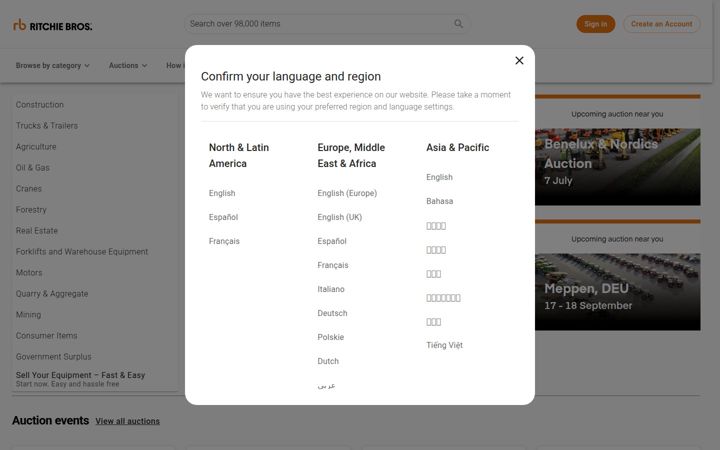
Task: Choose English (Europe) language
Action: pyautogui.click(x=347, y=193)
